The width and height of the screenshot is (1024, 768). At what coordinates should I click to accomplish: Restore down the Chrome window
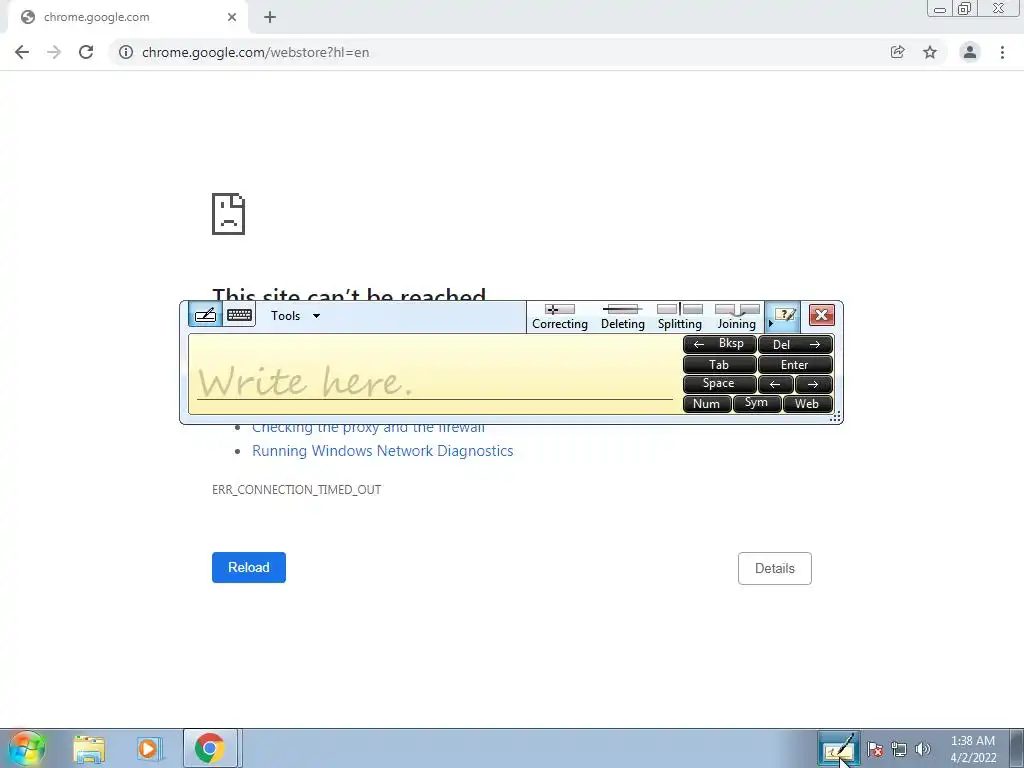(x=964, y=9)
